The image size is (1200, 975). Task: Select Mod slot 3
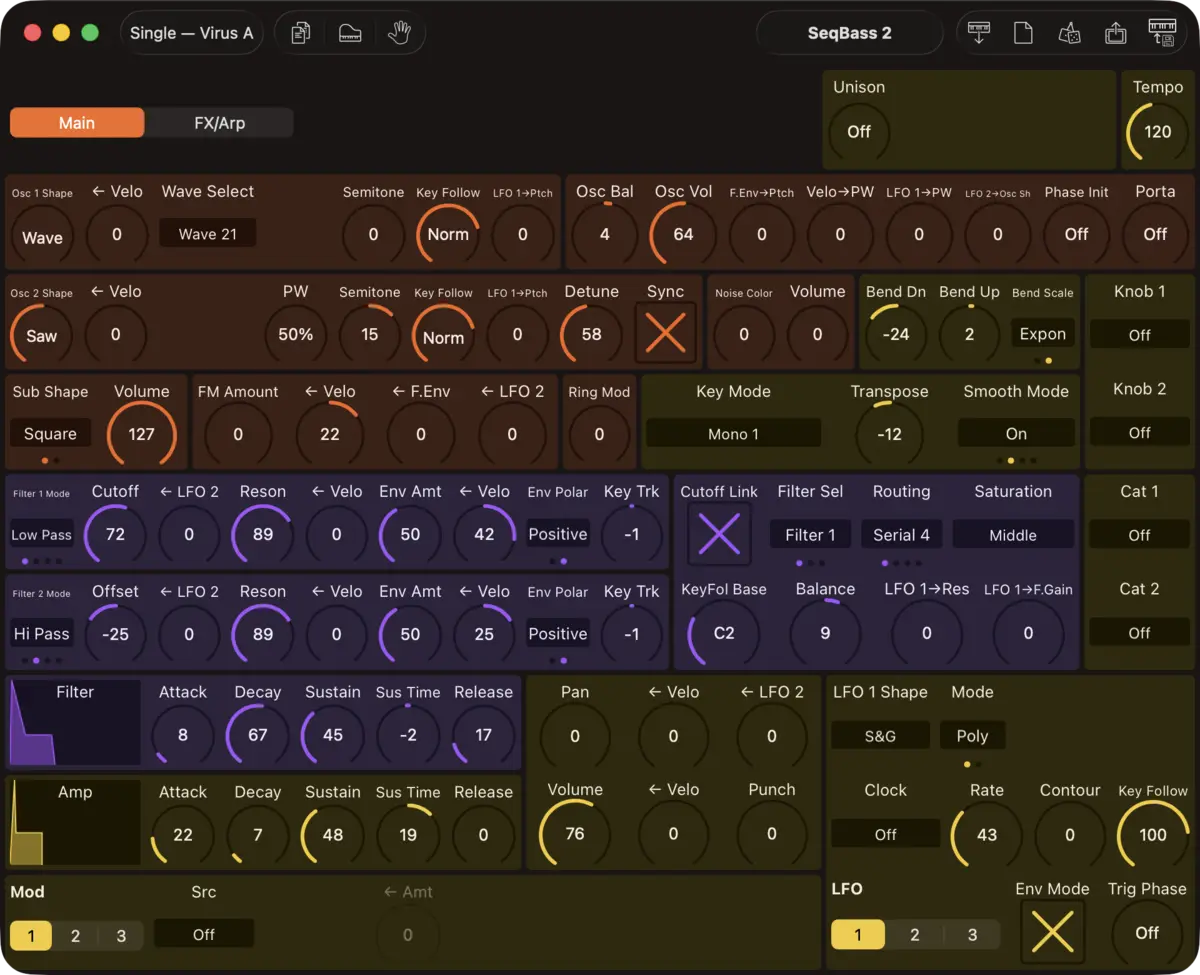tap(121, 936)
